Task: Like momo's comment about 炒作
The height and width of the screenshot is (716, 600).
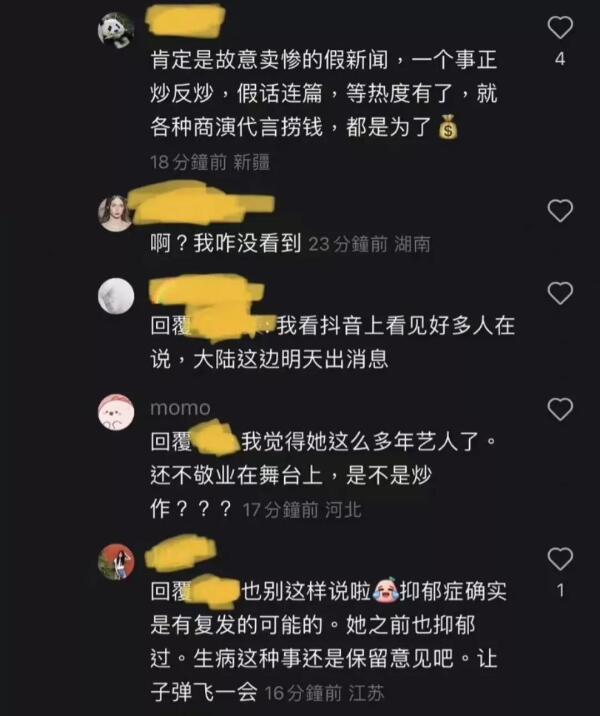Action: 560,409
